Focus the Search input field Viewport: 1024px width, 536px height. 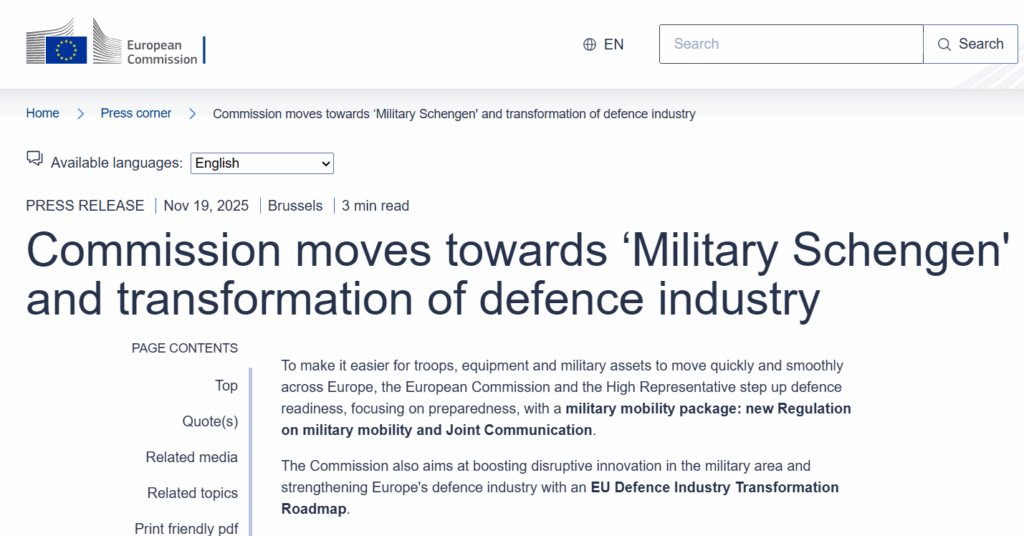[x=791, y=44]
